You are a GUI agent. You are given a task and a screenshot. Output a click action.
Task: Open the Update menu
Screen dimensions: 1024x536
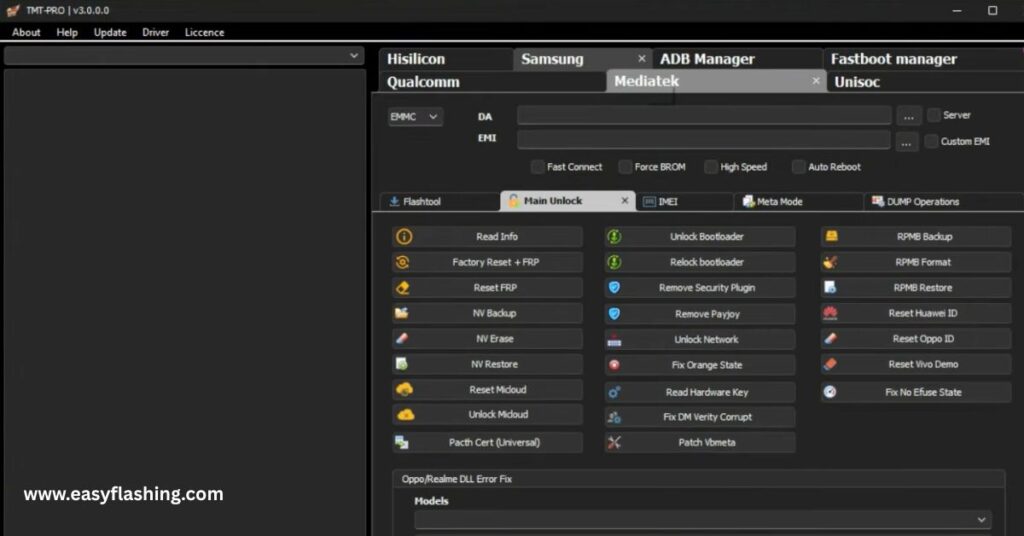pyautogui.click(x=110, y=32)
